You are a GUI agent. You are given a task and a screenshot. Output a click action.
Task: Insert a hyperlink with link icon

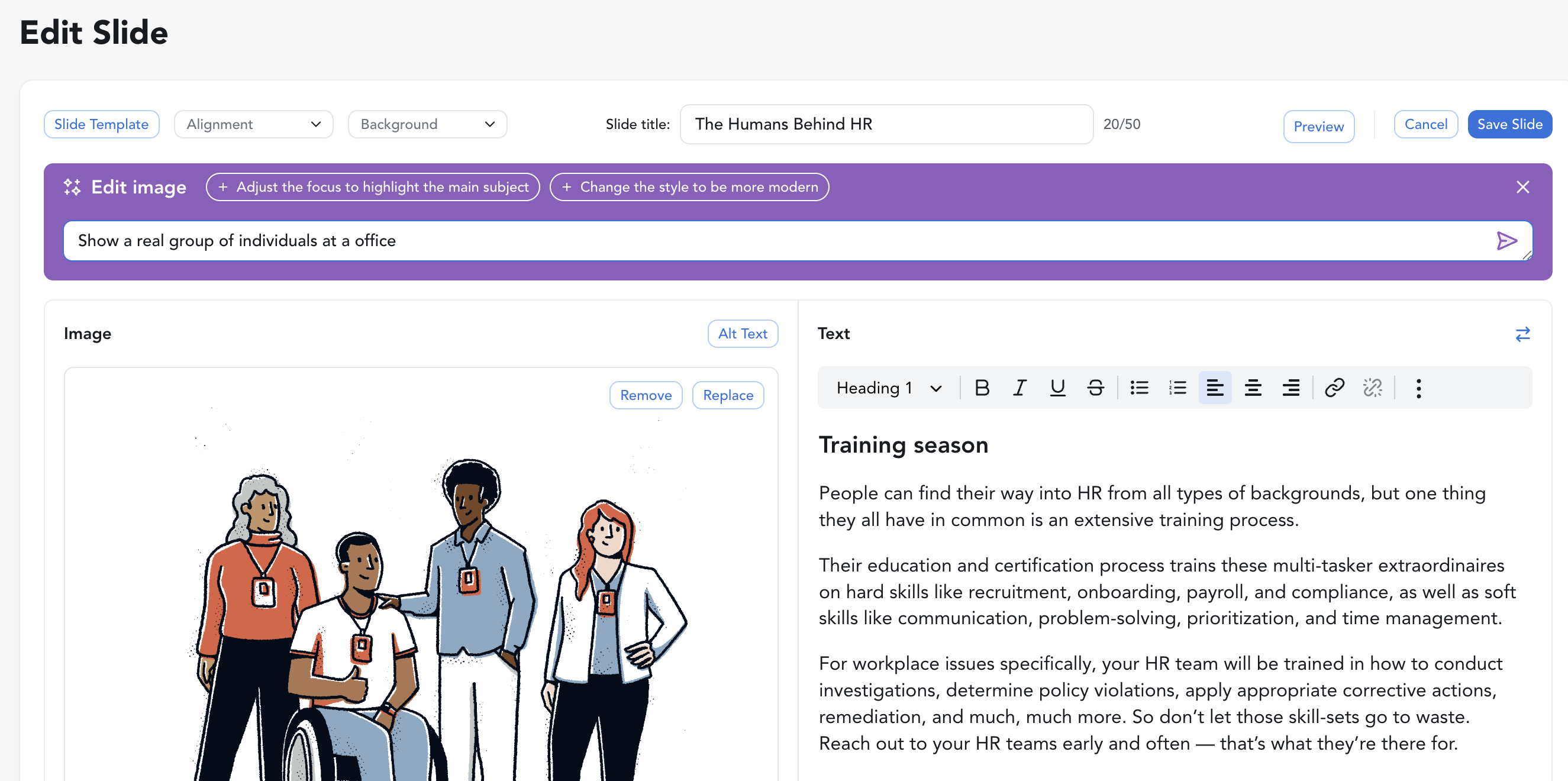click(x=1334, y=388)
